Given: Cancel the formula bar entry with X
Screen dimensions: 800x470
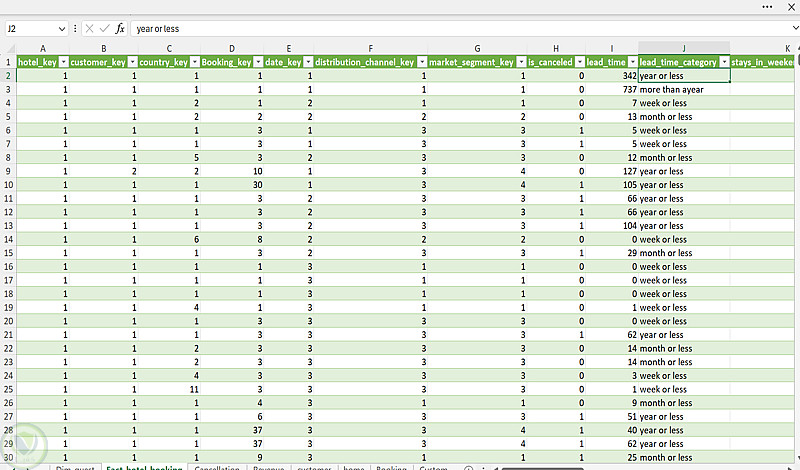Looking at the screenshot, I should [89, 29].
